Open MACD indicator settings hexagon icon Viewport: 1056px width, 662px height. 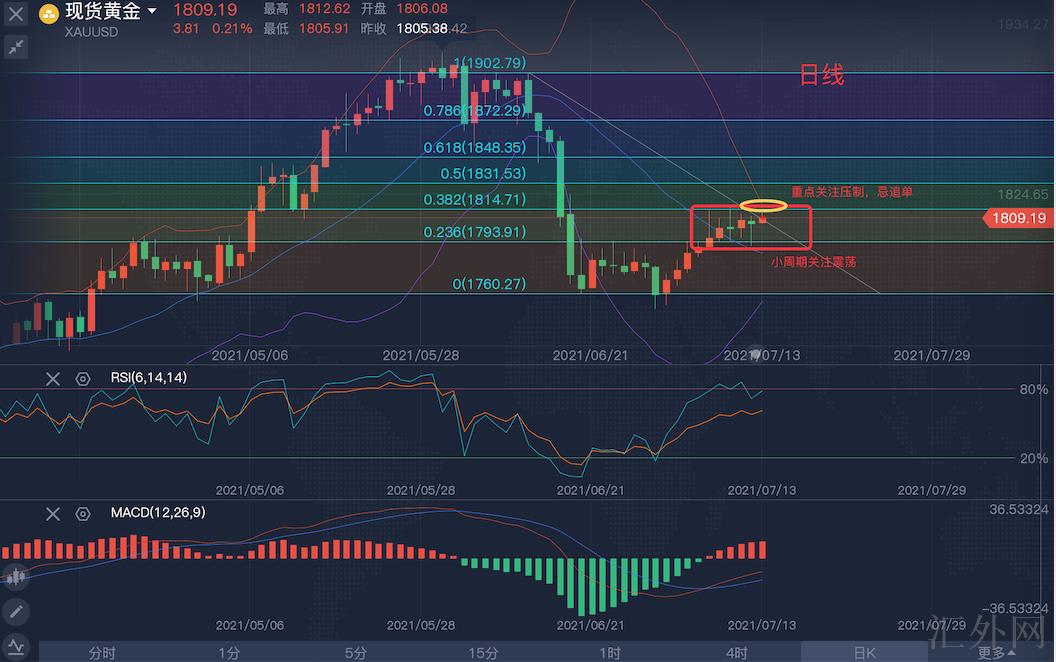[x=83, y=513]
